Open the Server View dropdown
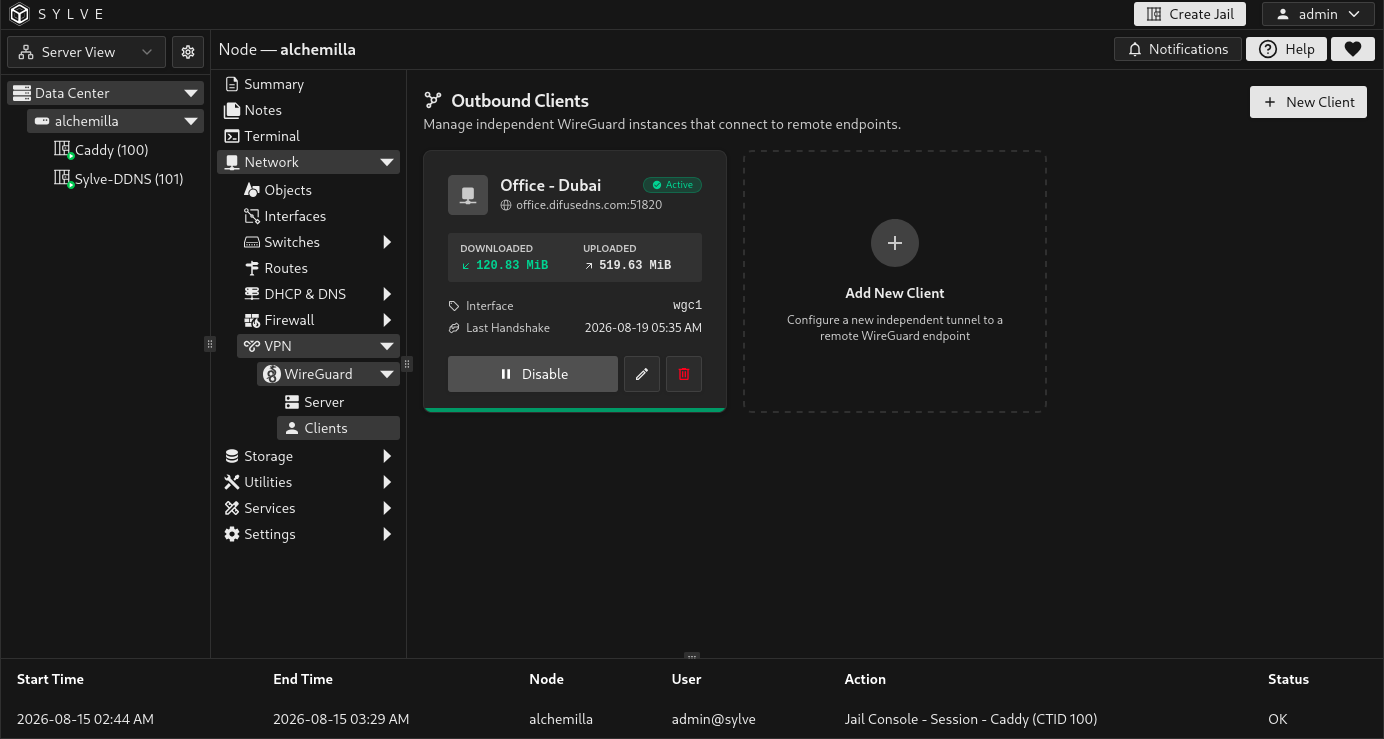 (x=86, y=52)
